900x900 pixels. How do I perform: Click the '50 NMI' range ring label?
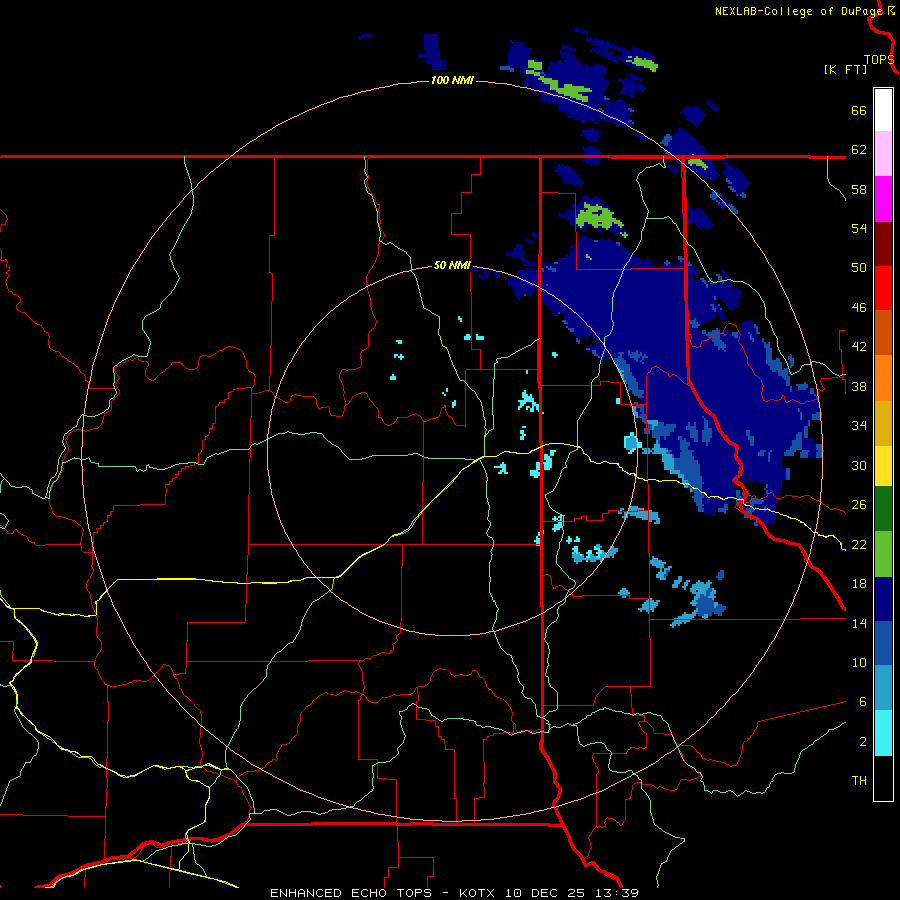pos(452,265)
